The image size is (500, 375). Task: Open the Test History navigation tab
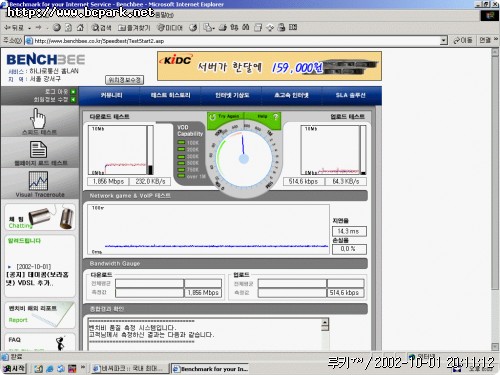(170, 95)
